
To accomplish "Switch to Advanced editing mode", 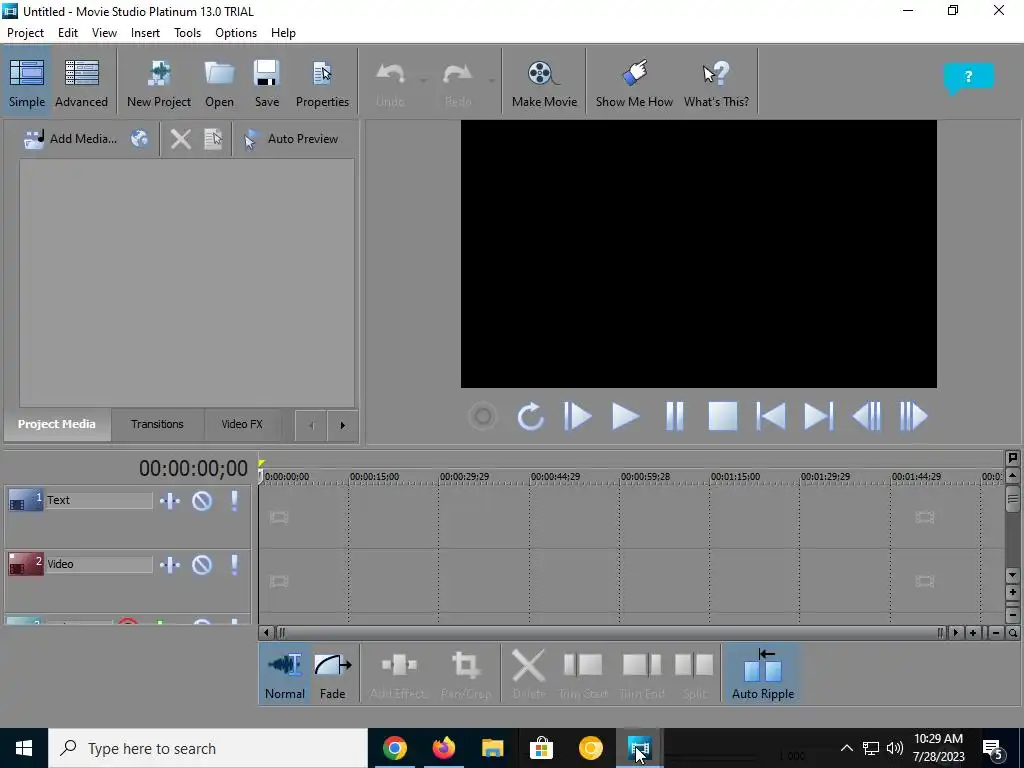I will click(x=81, y=83).
